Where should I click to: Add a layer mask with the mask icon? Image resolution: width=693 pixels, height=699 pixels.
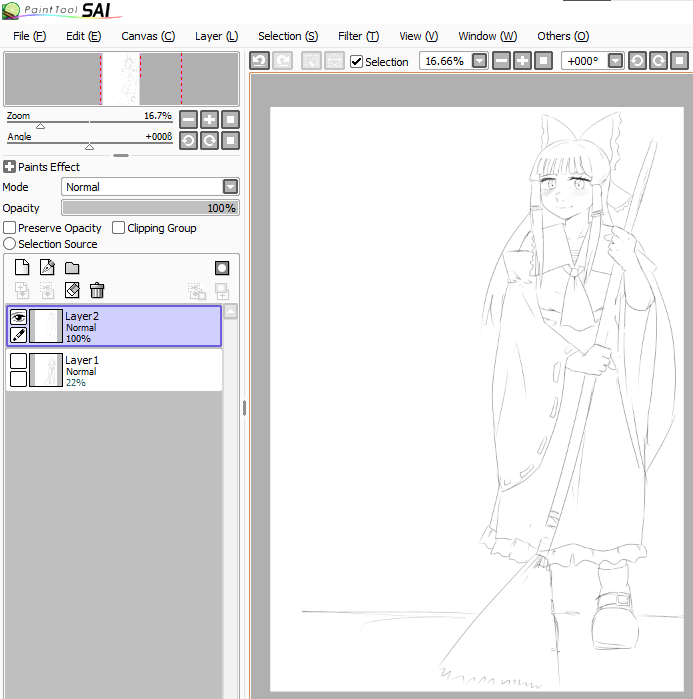point(222,268)
